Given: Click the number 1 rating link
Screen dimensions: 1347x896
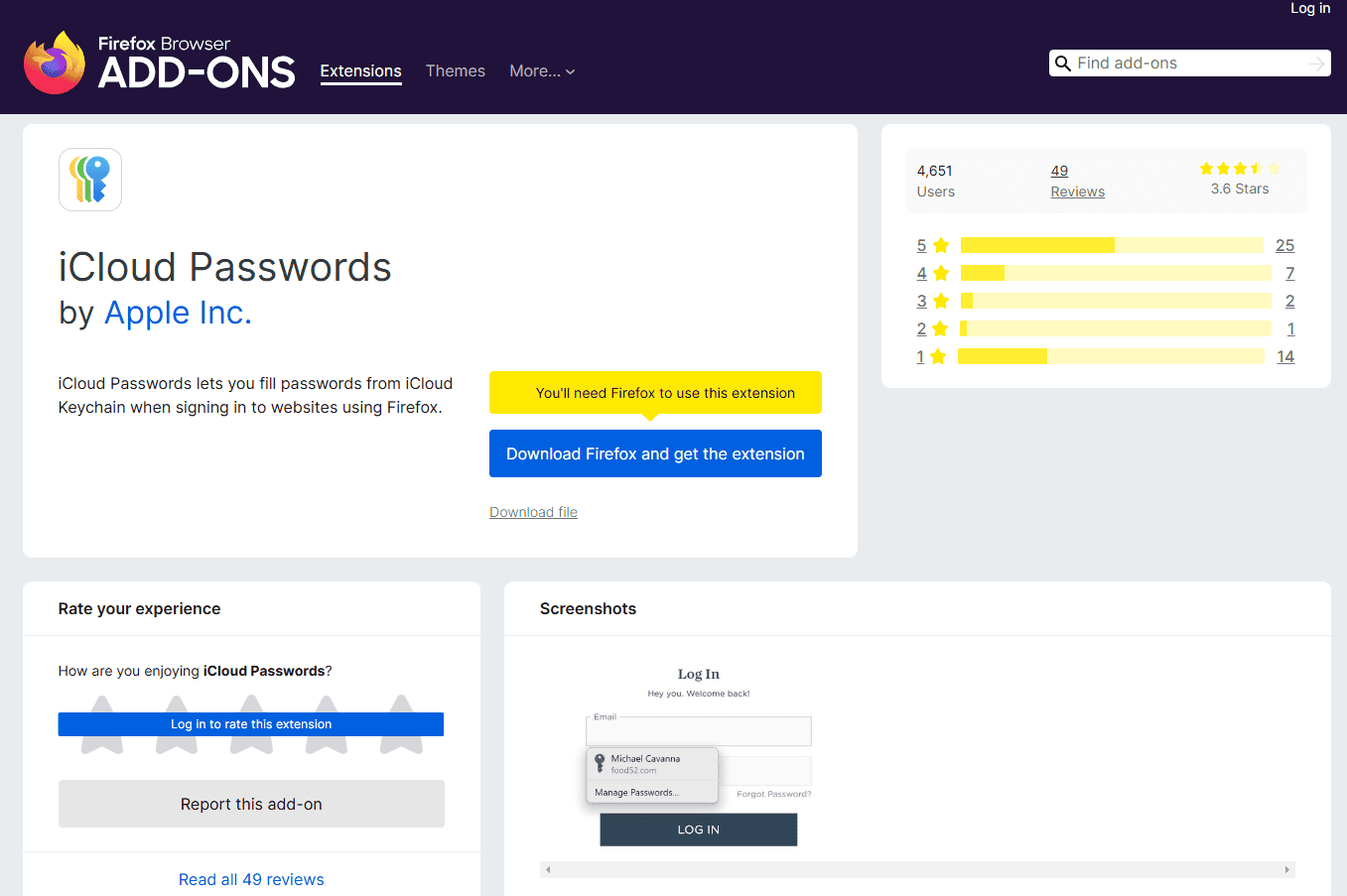Looking at the screenshot, I should [x=920, y=356].
